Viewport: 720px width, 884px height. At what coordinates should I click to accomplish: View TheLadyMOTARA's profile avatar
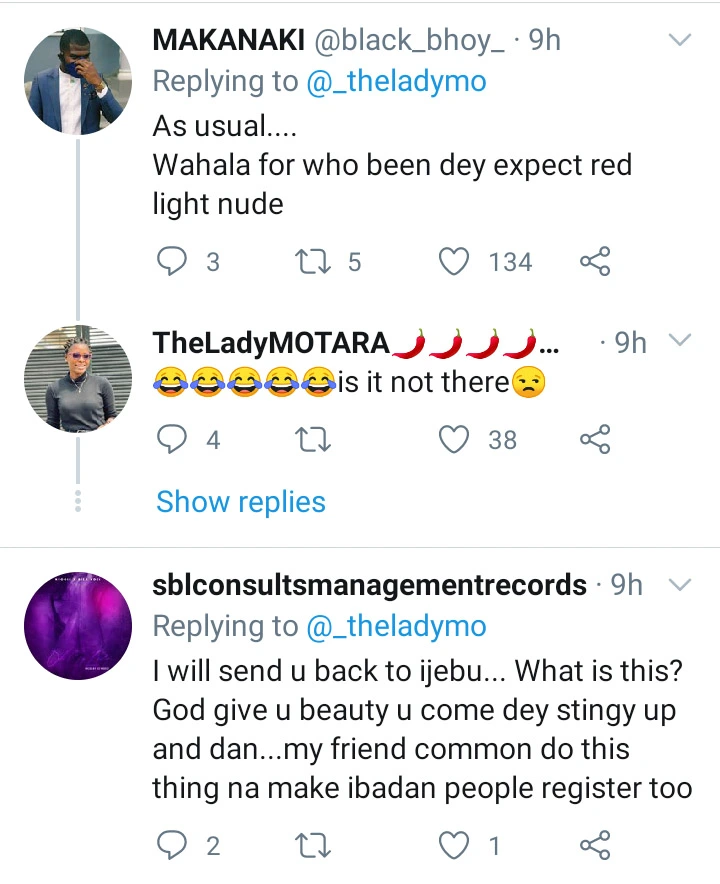[x=78, y=378]
